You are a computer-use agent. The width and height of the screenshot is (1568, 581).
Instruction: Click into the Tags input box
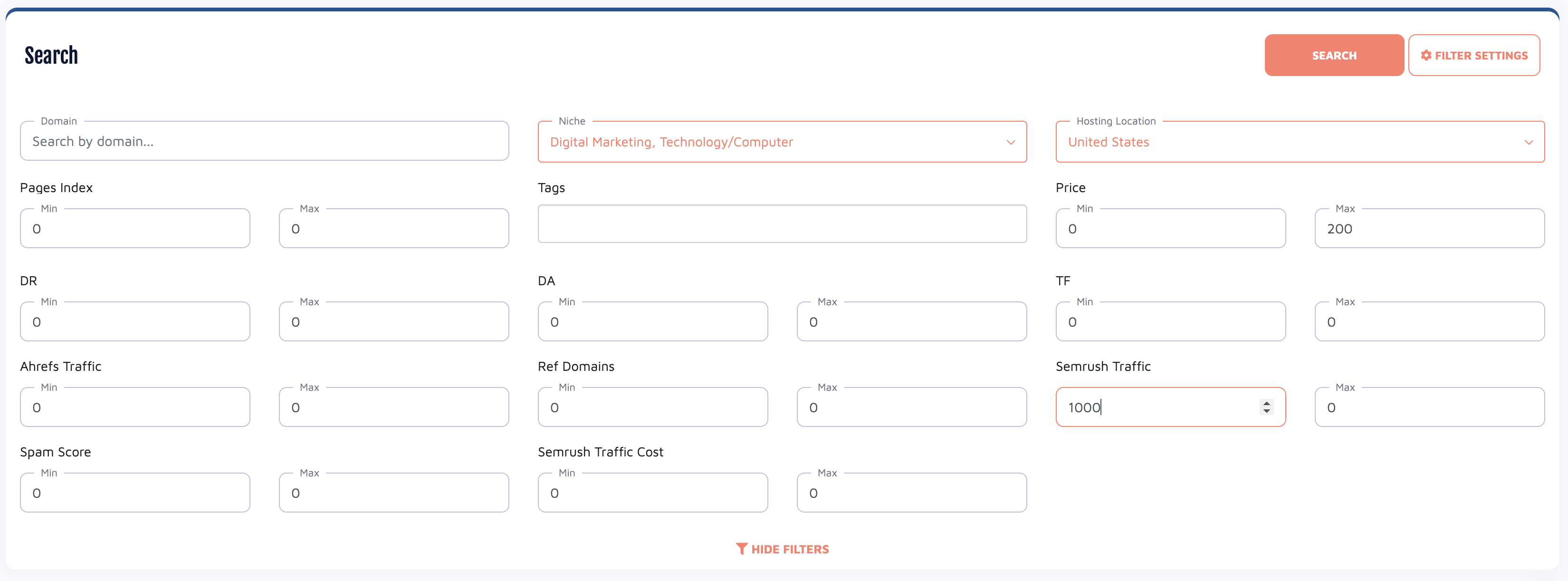click(782, 223)
